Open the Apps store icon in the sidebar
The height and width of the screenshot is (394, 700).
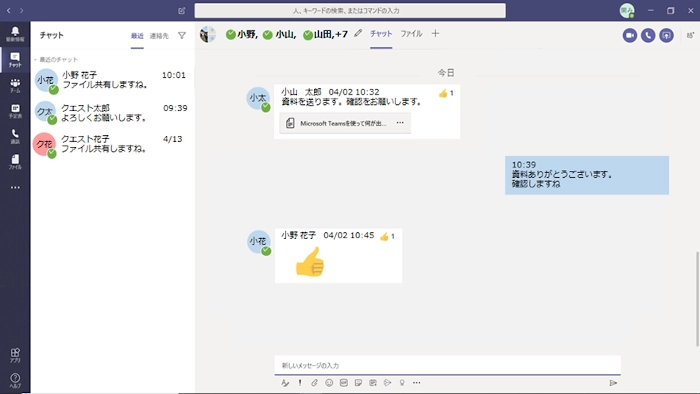click(15, 355)
